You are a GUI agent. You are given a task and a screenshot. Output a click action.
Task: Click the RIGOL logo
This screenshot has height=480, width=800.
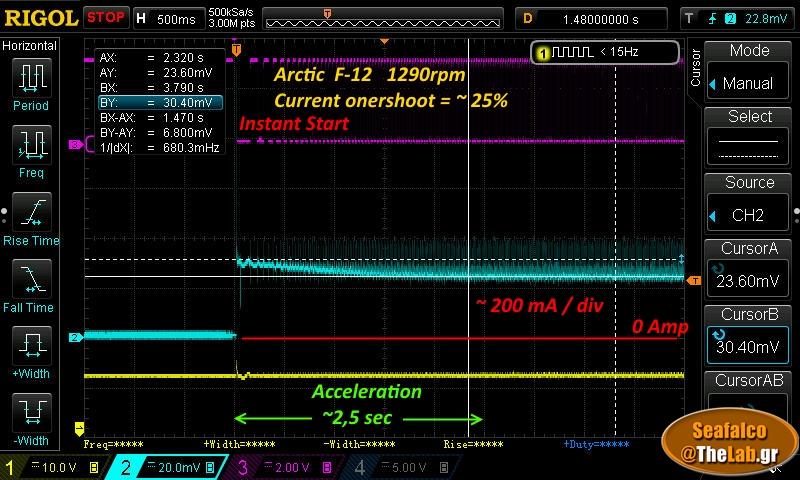40,17
